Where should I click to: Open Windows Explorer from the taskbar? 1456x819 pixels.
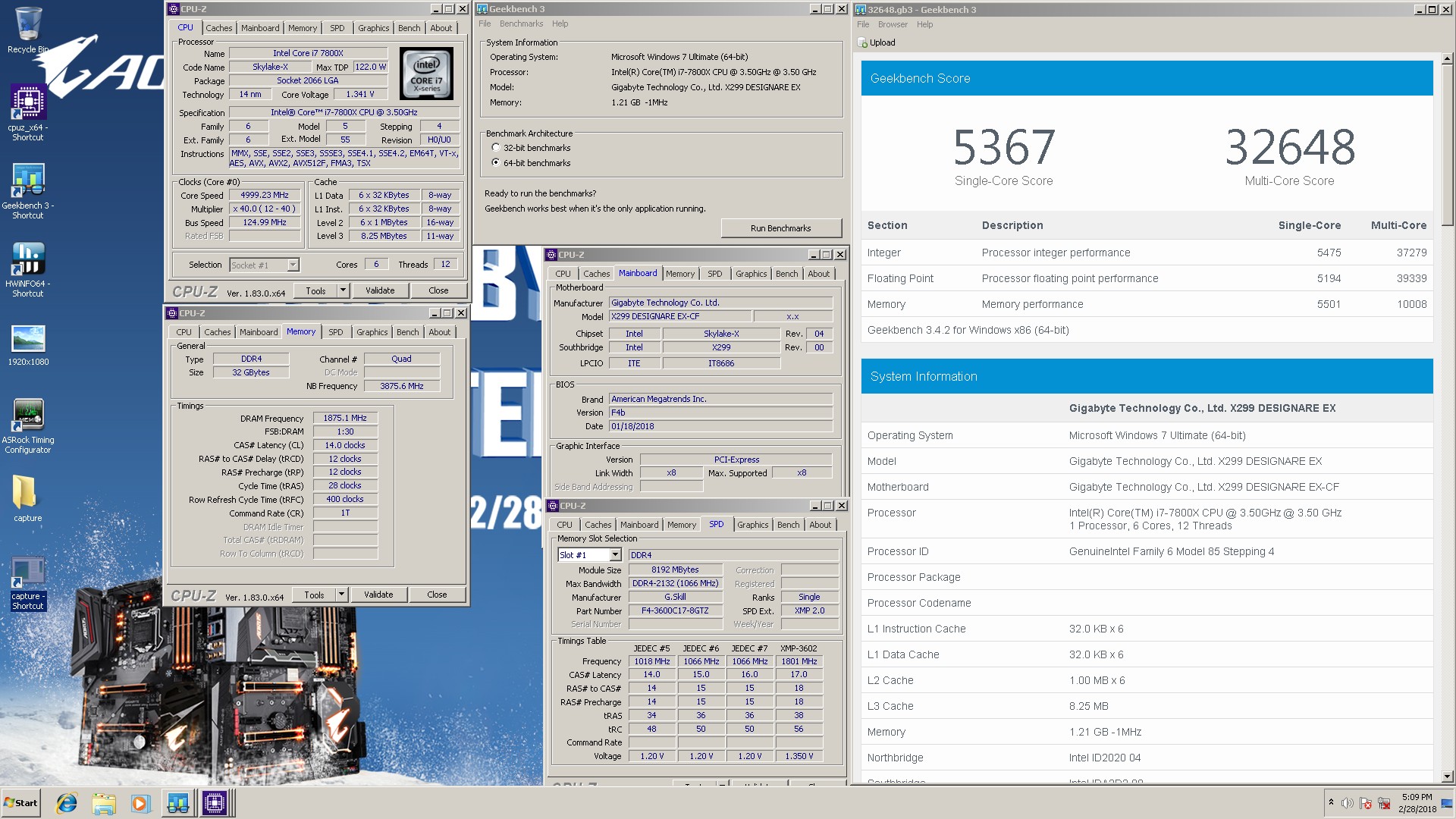coord(104,803)
